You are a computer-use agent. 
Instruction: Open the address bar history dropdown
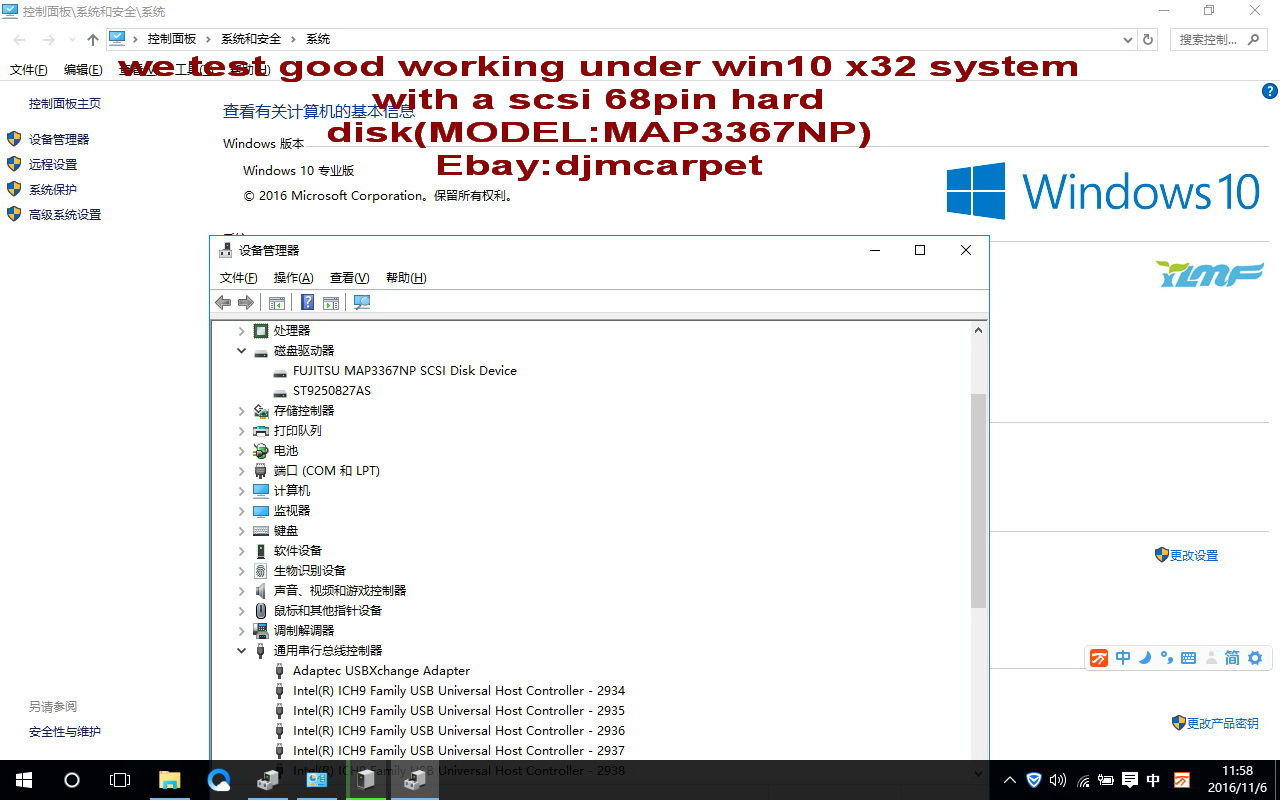[x=1129, y=39]
